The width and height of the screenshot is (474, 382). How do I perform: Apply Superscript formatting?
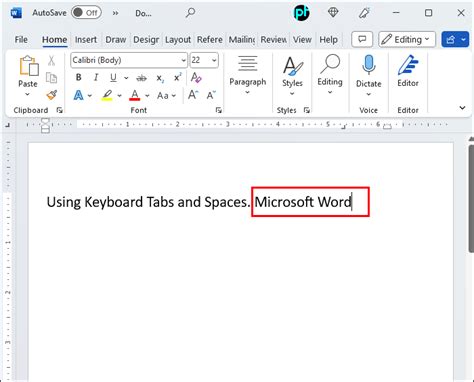(178, 77)
